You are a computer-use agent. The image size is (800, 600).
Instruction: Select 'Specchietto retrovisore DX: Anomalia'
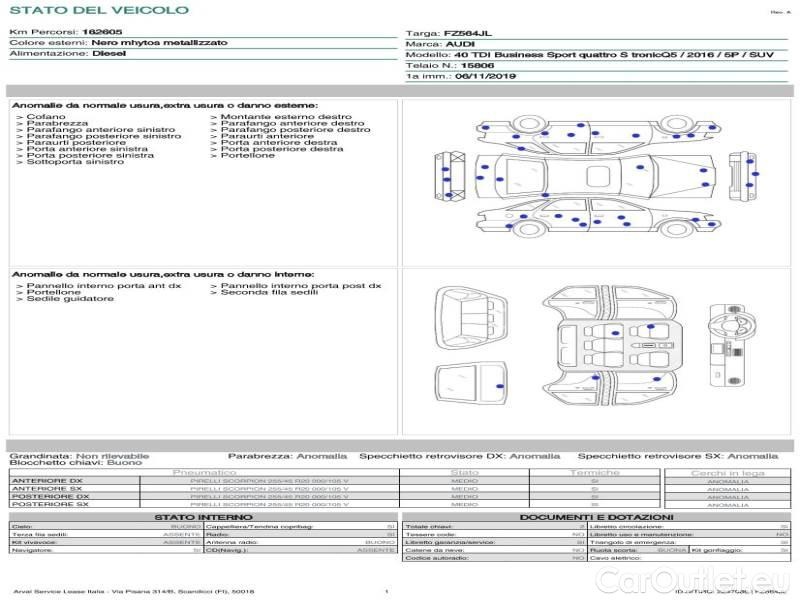[x=459, y=456]
